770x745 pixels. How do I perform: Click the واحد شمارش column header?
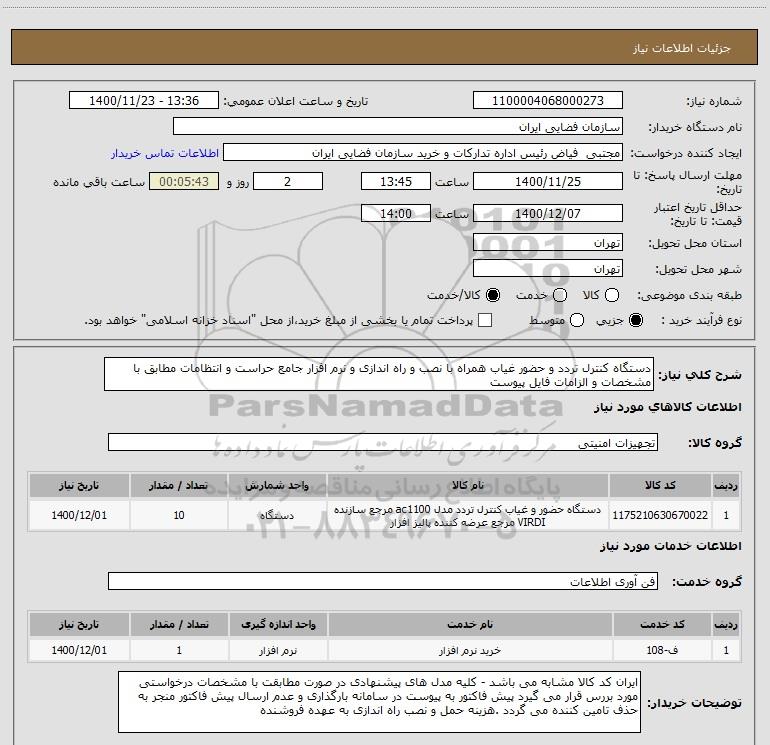pyautogui.click(x=277, y=485)
